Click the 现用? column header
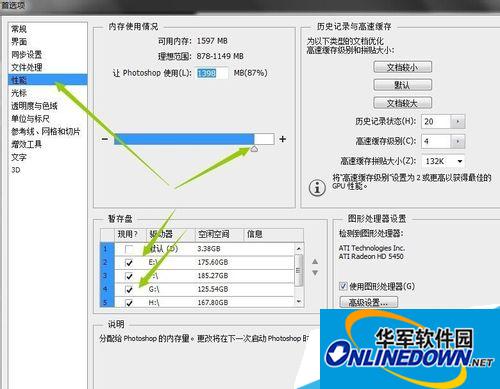Viewport: 500px width, 389px height. point(130,234)
